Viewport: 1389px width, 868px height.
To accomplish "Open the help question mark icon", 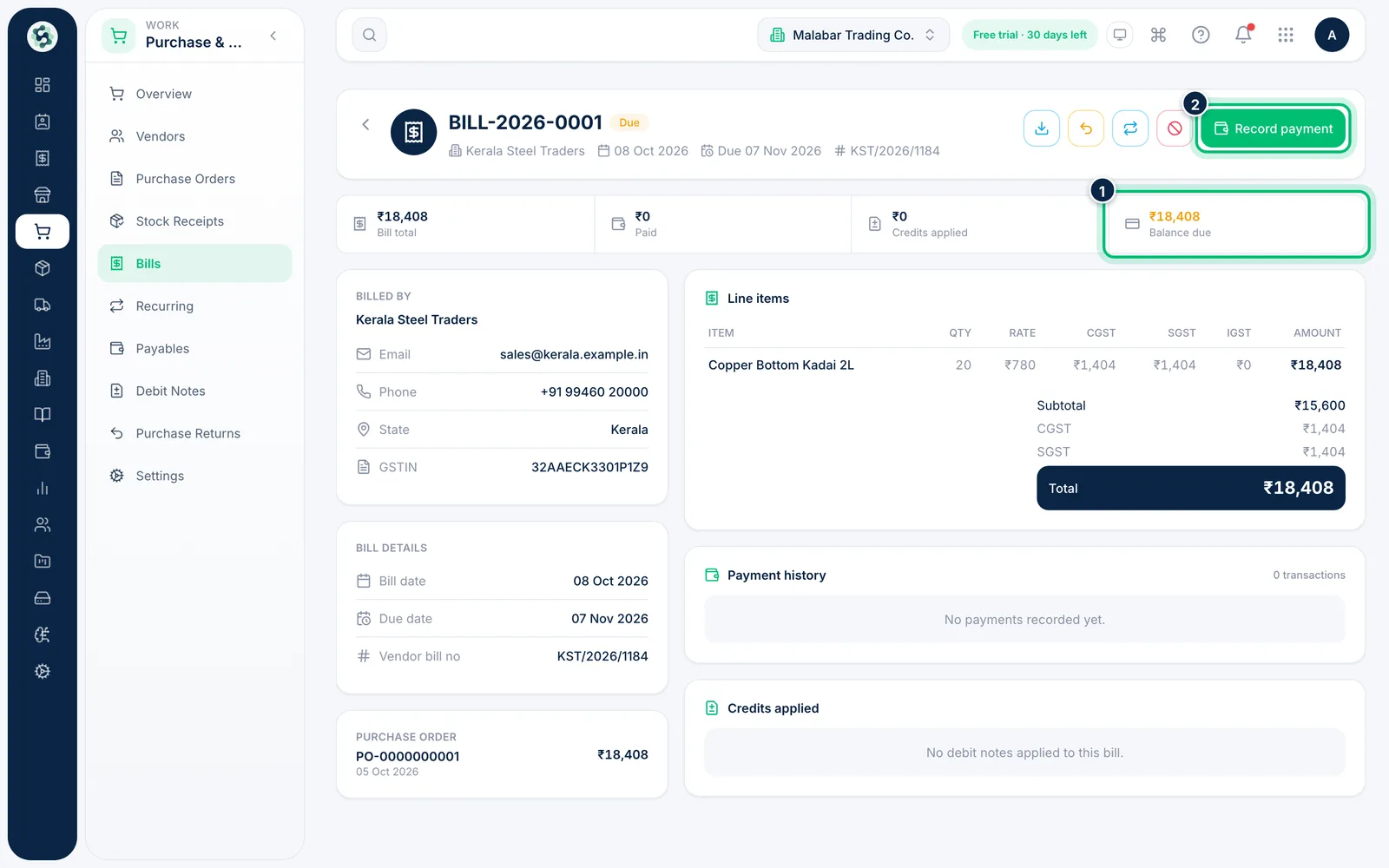I will tap(1201, 35).
